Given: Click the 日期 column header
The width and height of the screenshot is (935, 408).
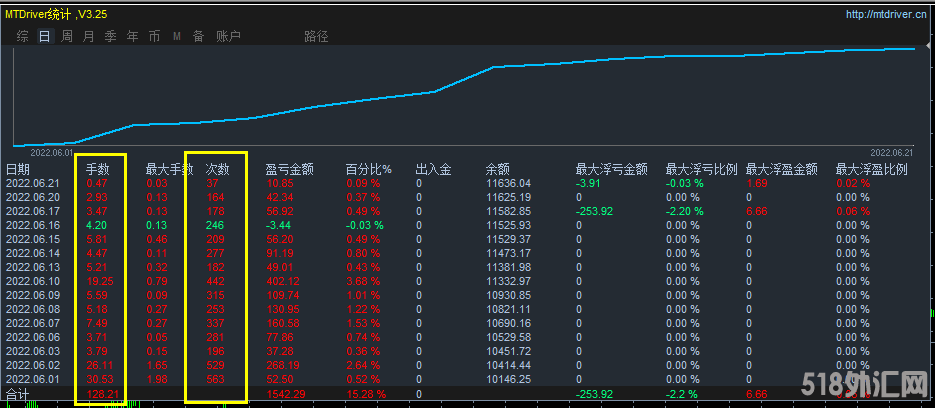Looking at the screenshot, I should 19,170.
